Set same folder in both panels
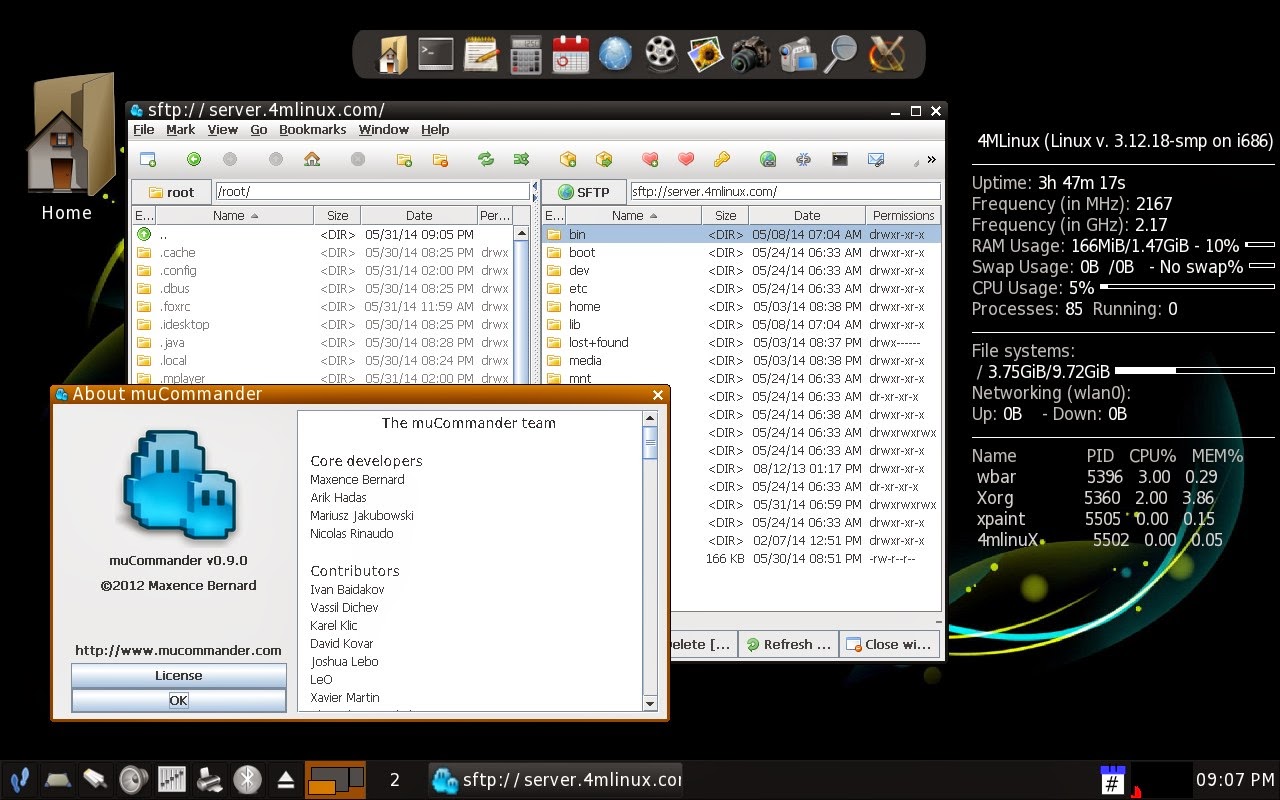This screenshot has height=800, width=1280. (521, 159)
